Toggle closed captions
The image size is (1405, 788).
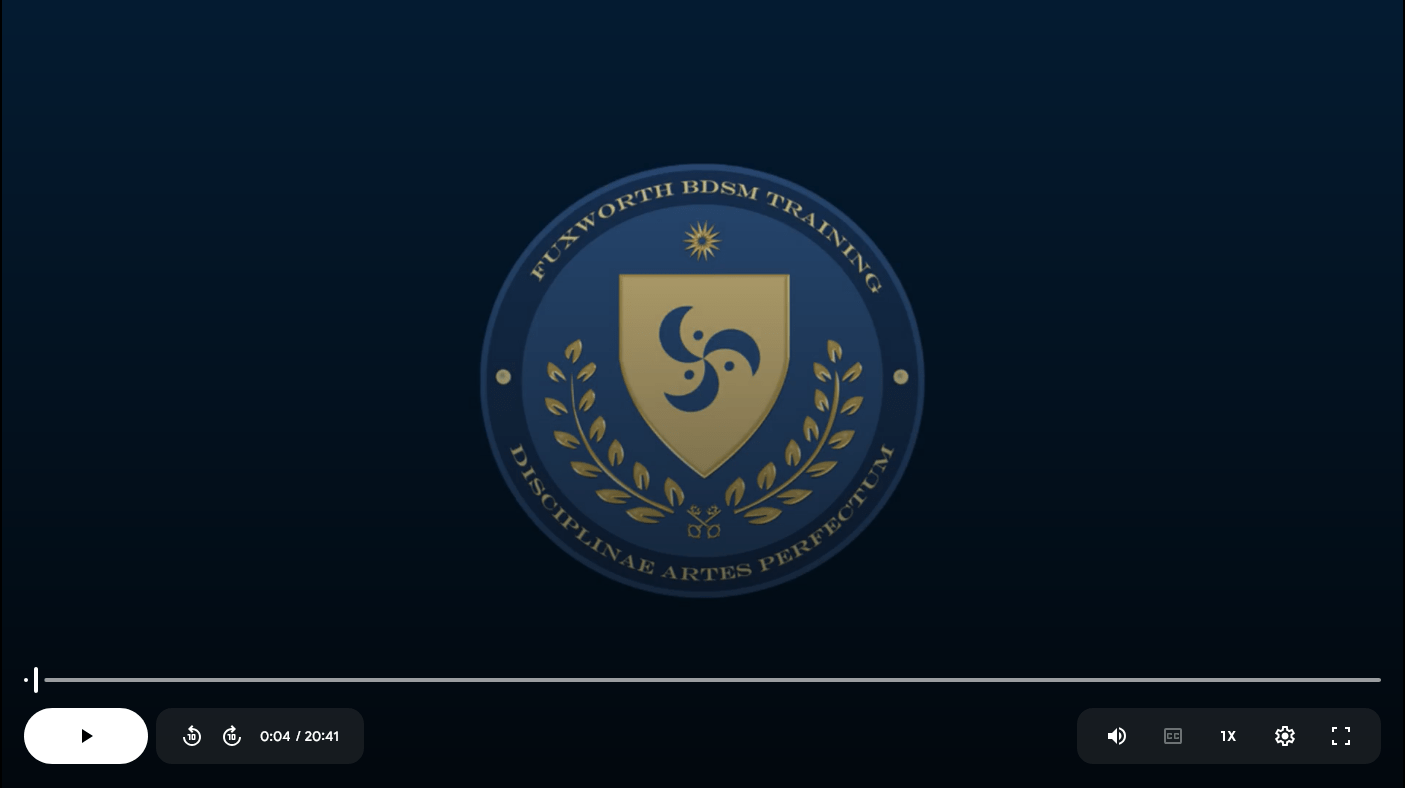click(x=1173, y=736)
